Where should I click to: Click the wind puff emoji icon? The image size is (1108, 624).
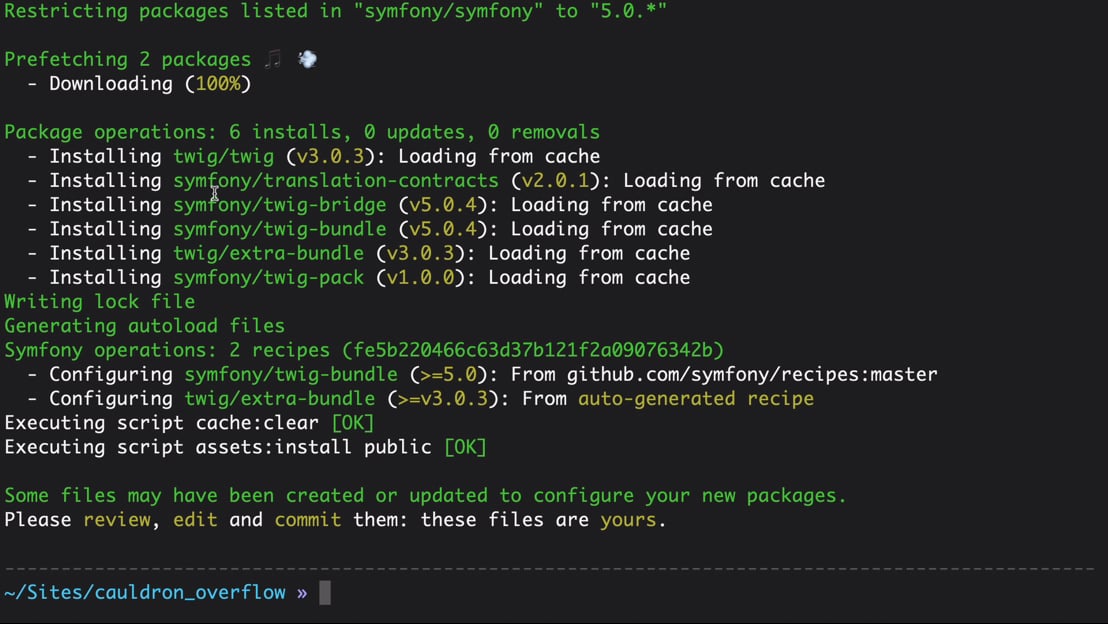308,60
